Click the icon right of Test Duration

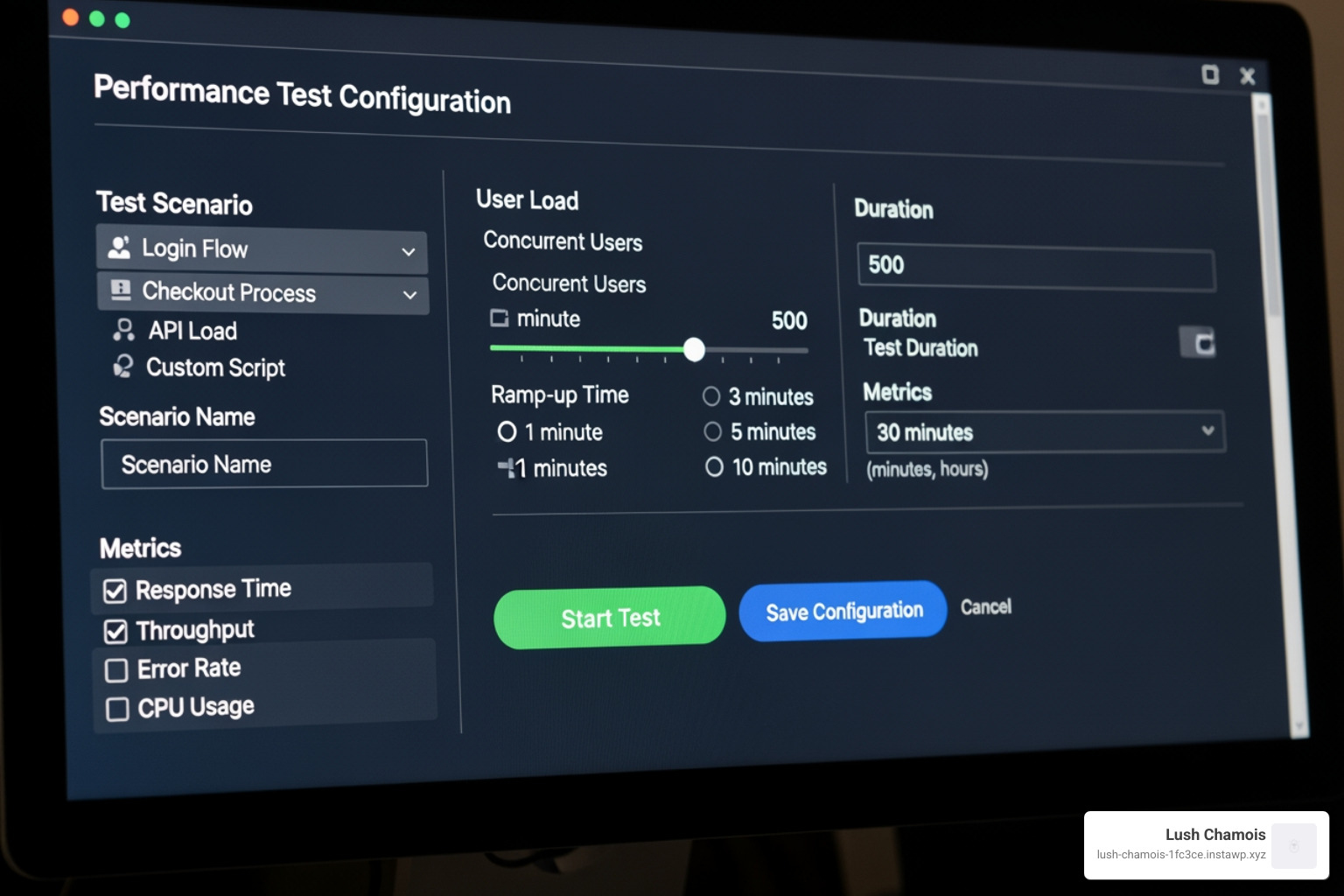[x=1198, y=343]
